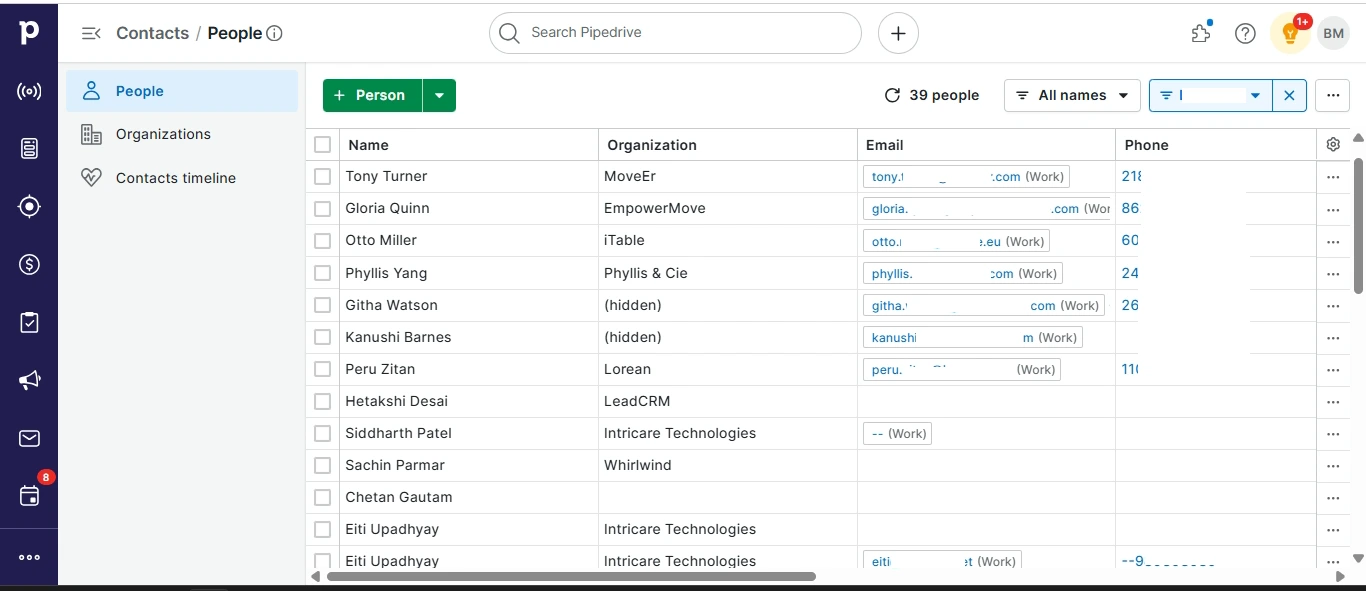Open the clipboard checkmark icon in sidebar
This screenshot has height=591, width=1366.
pyautogui.click(x=29, y=323)
